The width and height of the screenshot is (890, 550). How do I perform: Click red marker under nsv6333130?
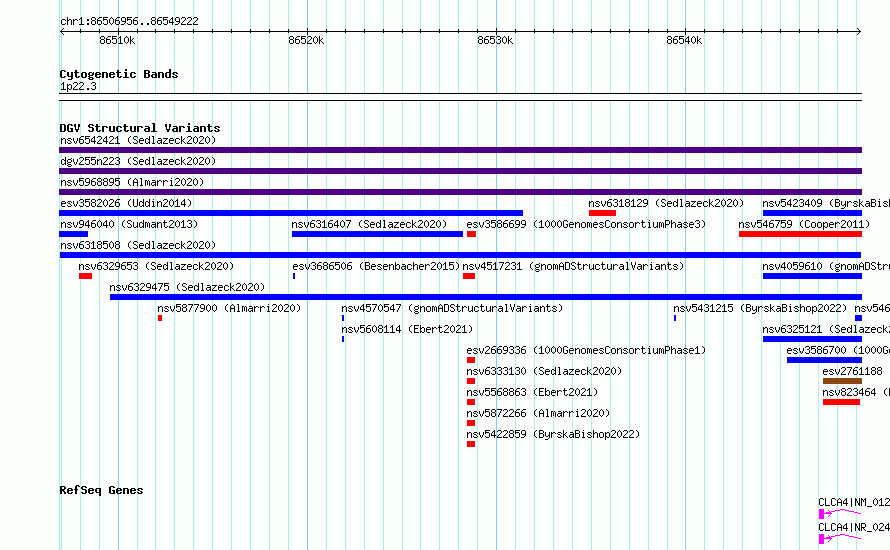471,381
